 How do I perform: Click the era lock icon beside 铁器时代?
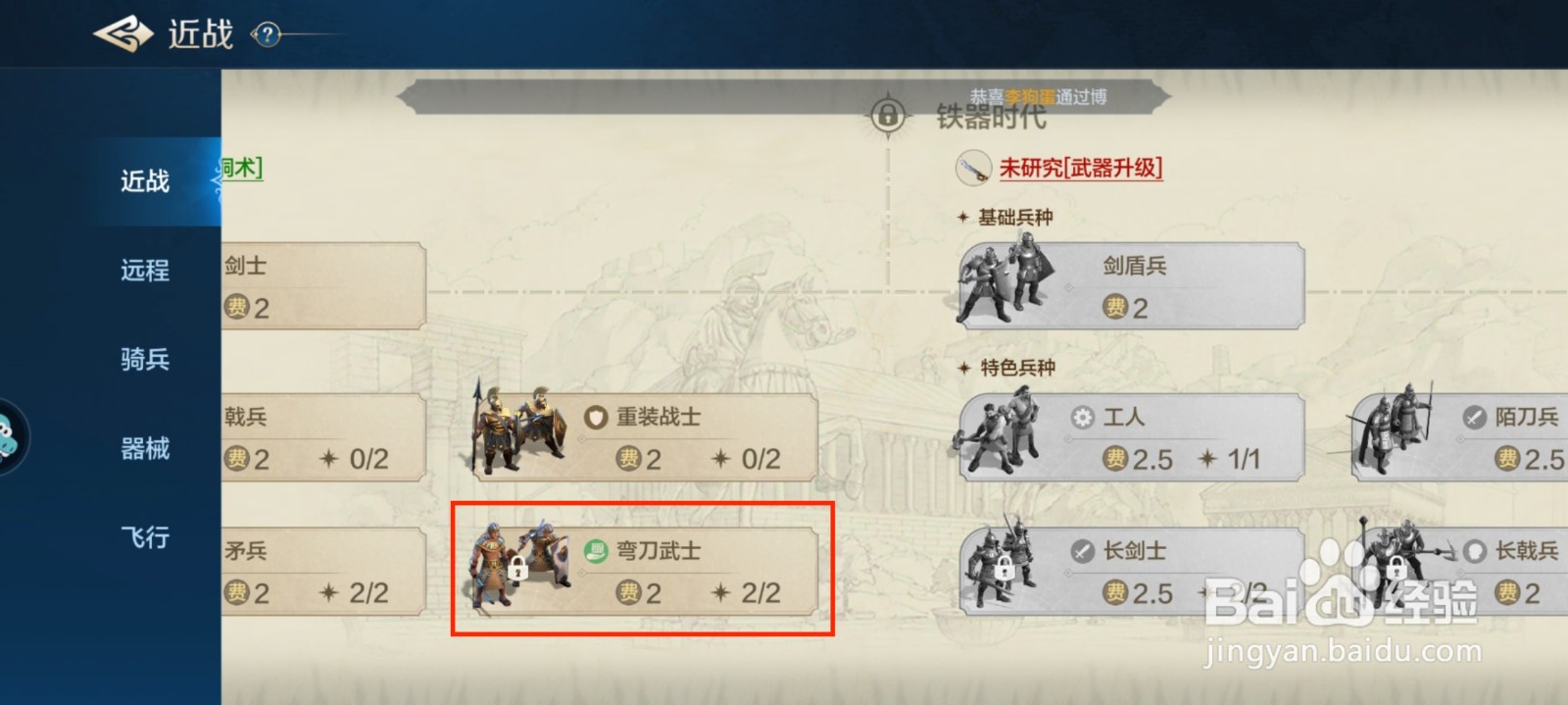(x=888, y=116)
